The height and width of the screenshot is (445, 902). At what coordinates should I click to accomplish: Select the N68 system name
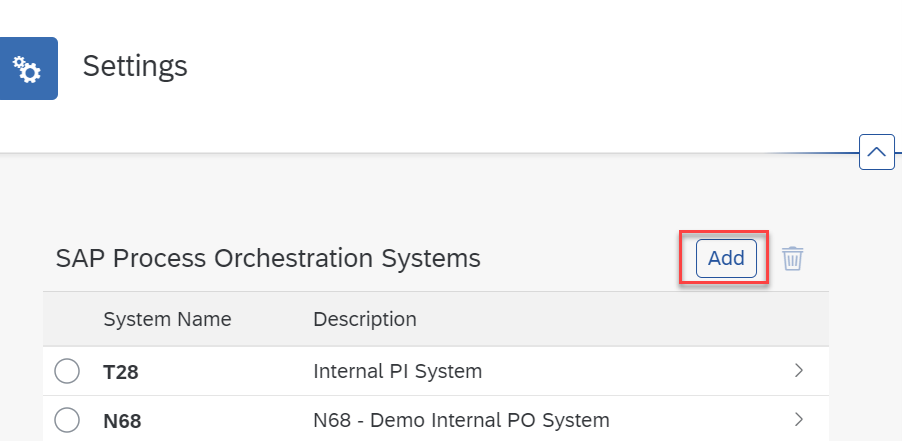point(122,421)
